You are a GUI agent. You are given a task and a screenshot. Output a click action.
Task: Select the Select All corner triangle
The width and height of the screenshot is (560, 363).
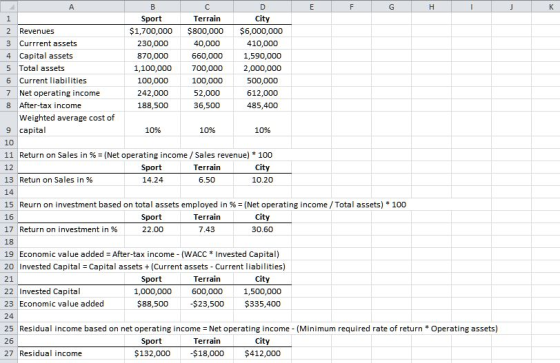pyautogui.click(x=9, y=6)
